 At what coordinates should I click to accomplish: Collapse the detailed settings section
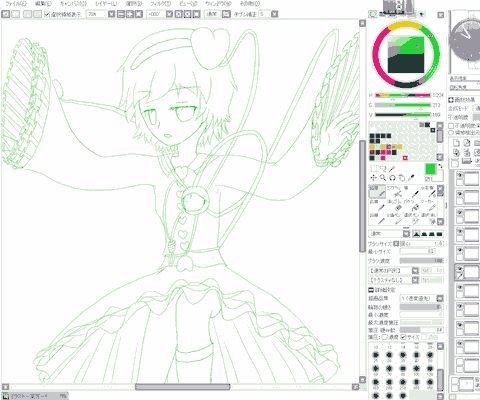pos(371,290)
